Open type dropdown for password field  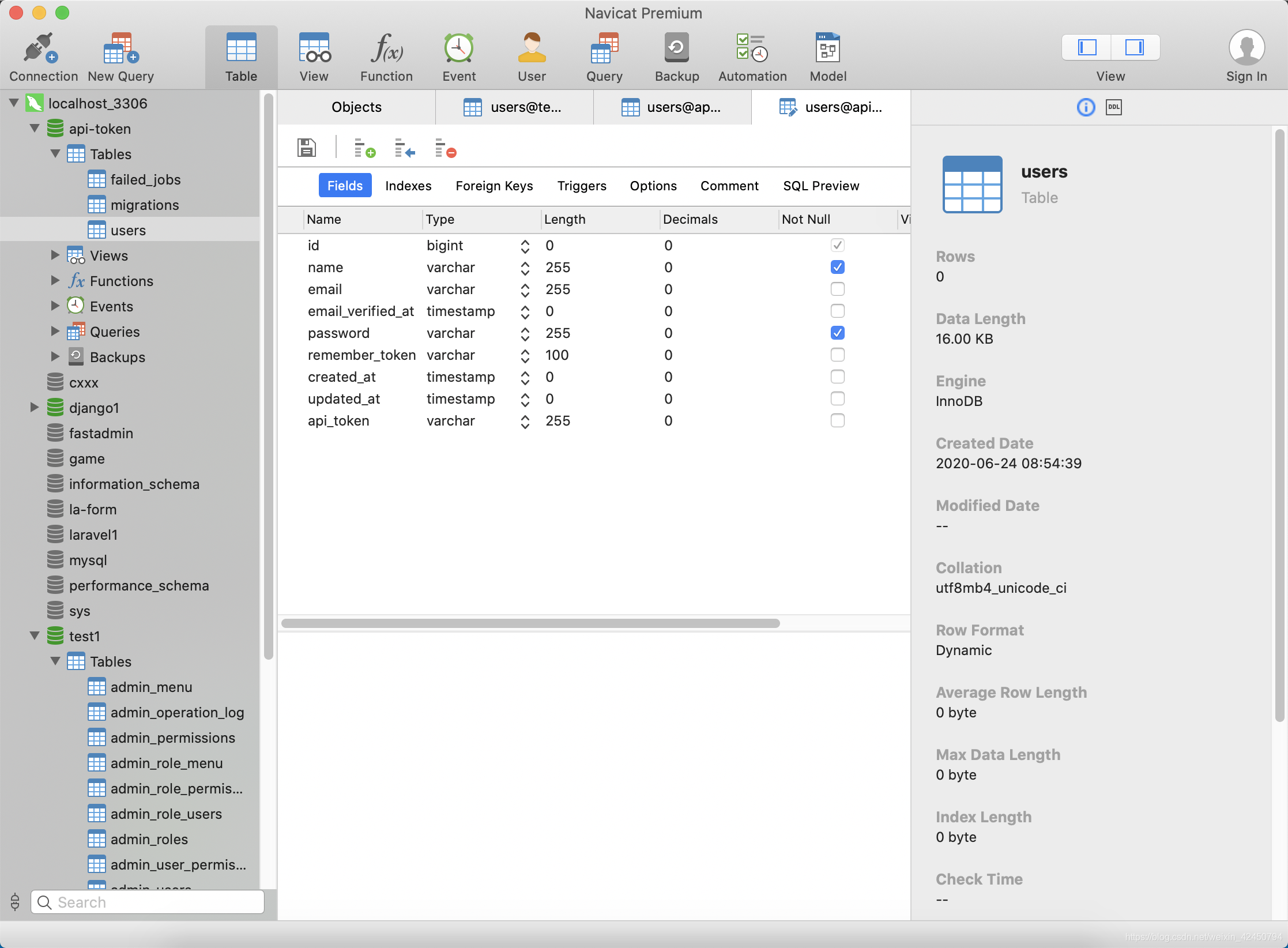click(x=525, y=333)
